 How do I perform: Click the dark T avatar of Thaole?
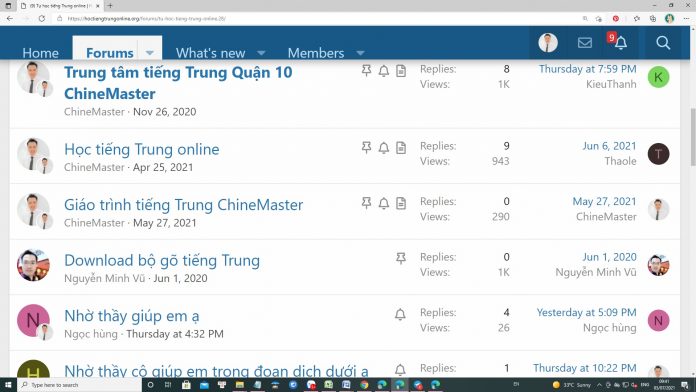pos(658,154)
